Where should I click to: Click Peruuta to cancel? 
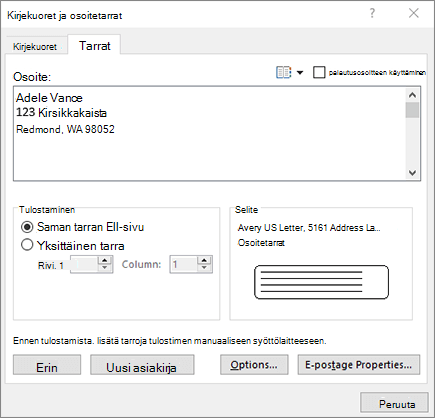click(394, 403)
